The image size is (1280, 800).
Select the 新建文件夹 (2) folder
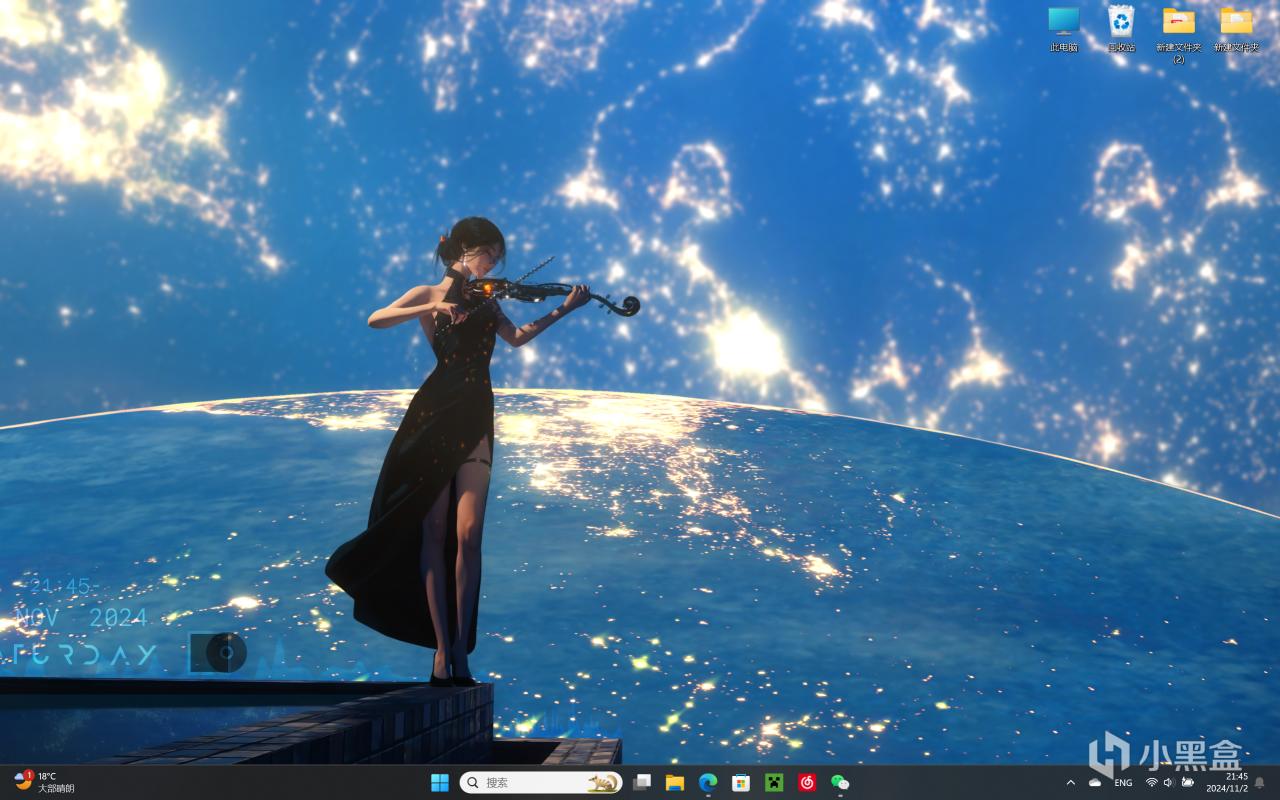(1178, 34)
